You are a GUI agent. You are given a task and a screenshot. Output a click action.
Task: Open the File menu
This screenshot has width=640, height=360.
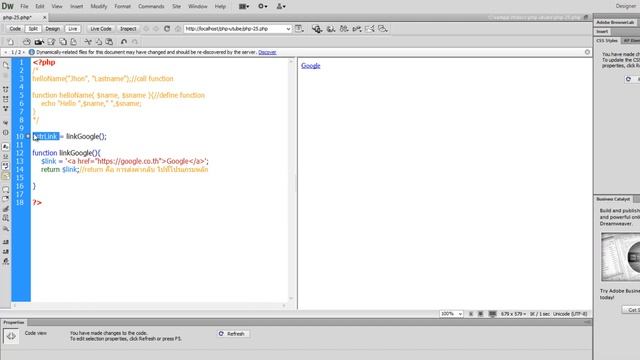tap(24, 7)
